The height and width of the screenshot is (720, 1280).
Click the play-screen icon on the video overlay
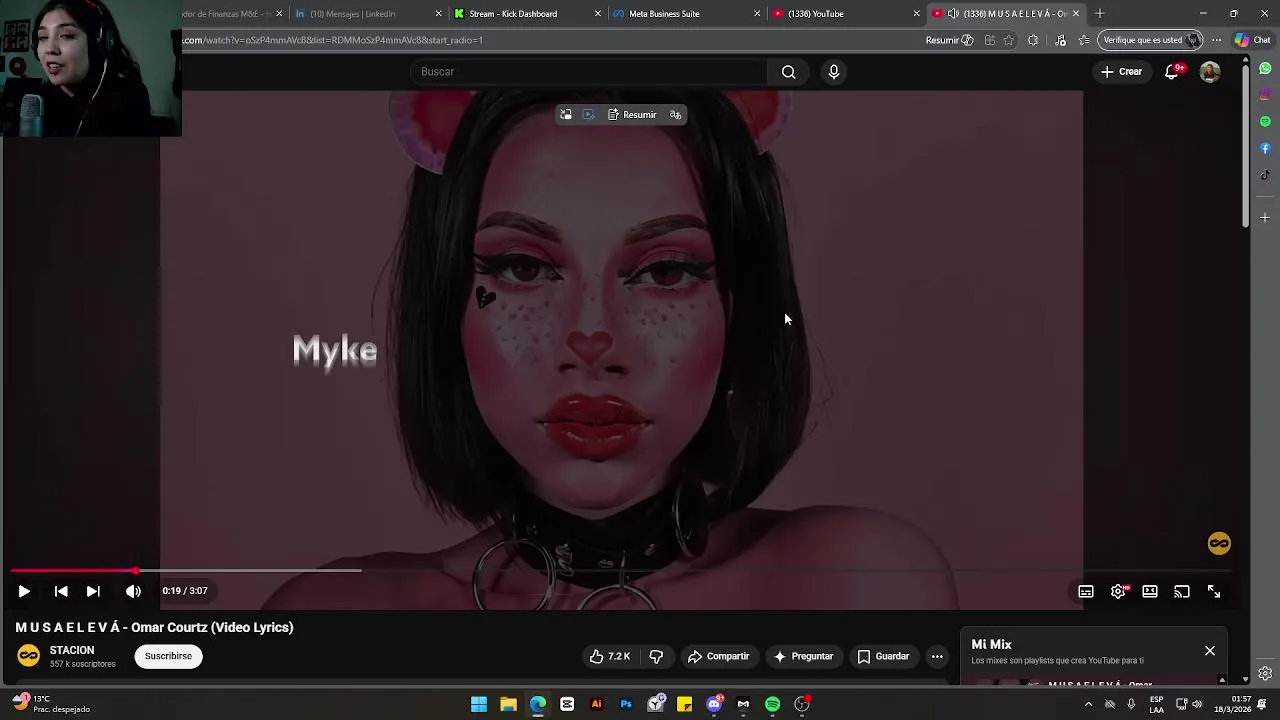point(588,115)
